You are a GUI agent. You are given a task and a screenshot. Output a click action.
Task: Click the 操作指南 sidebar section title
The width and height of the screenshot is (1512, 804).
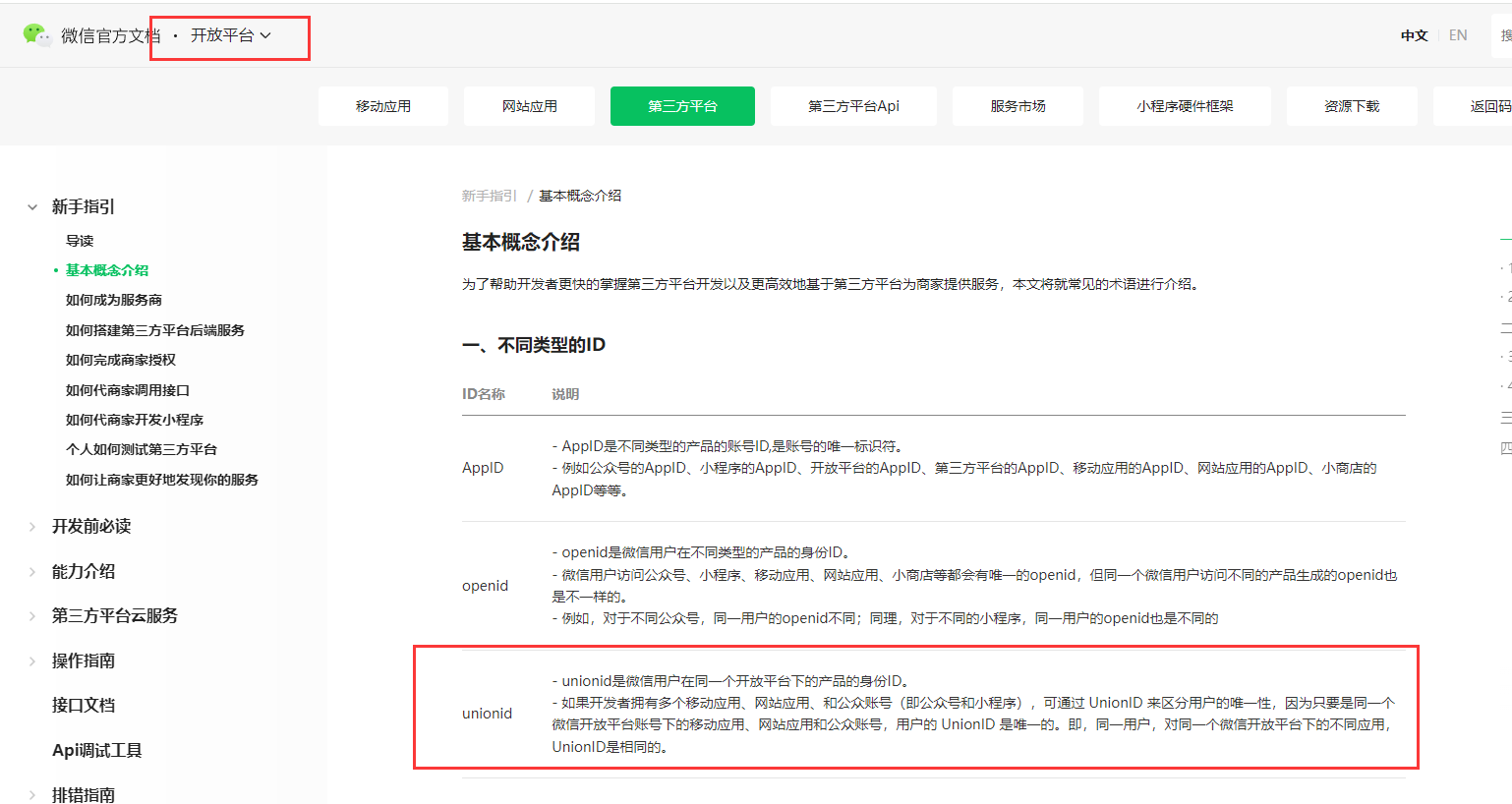point(84,661)
